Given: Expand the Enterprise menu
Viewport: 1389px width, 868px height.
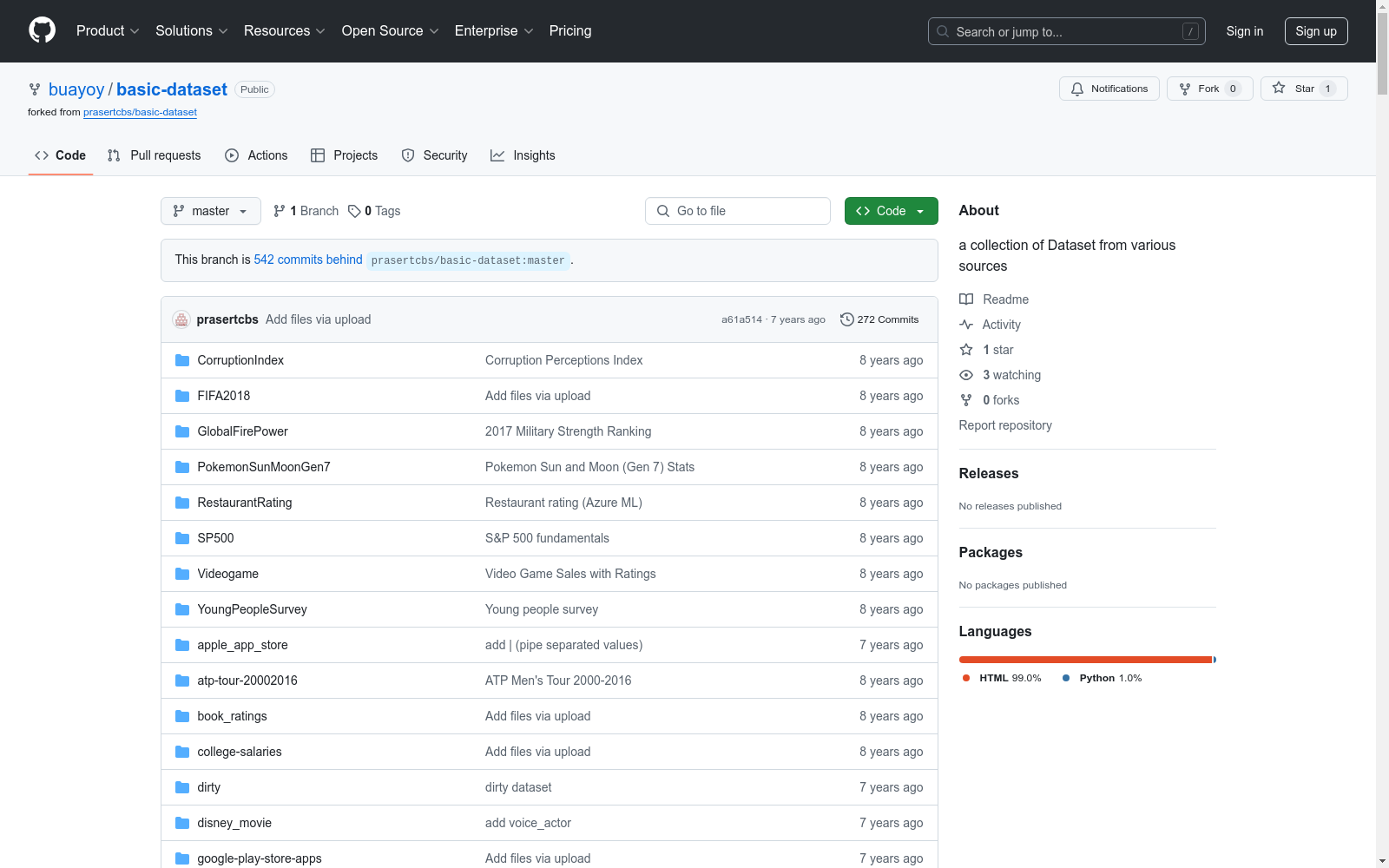Looking at the screenshot, I should (494, 30).
